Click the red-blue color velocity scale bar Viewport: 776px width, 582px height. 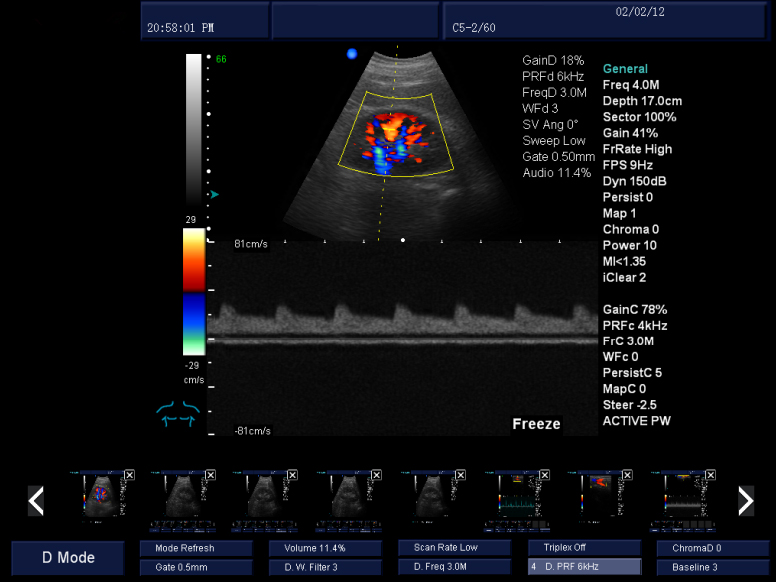tap(194, 292)
